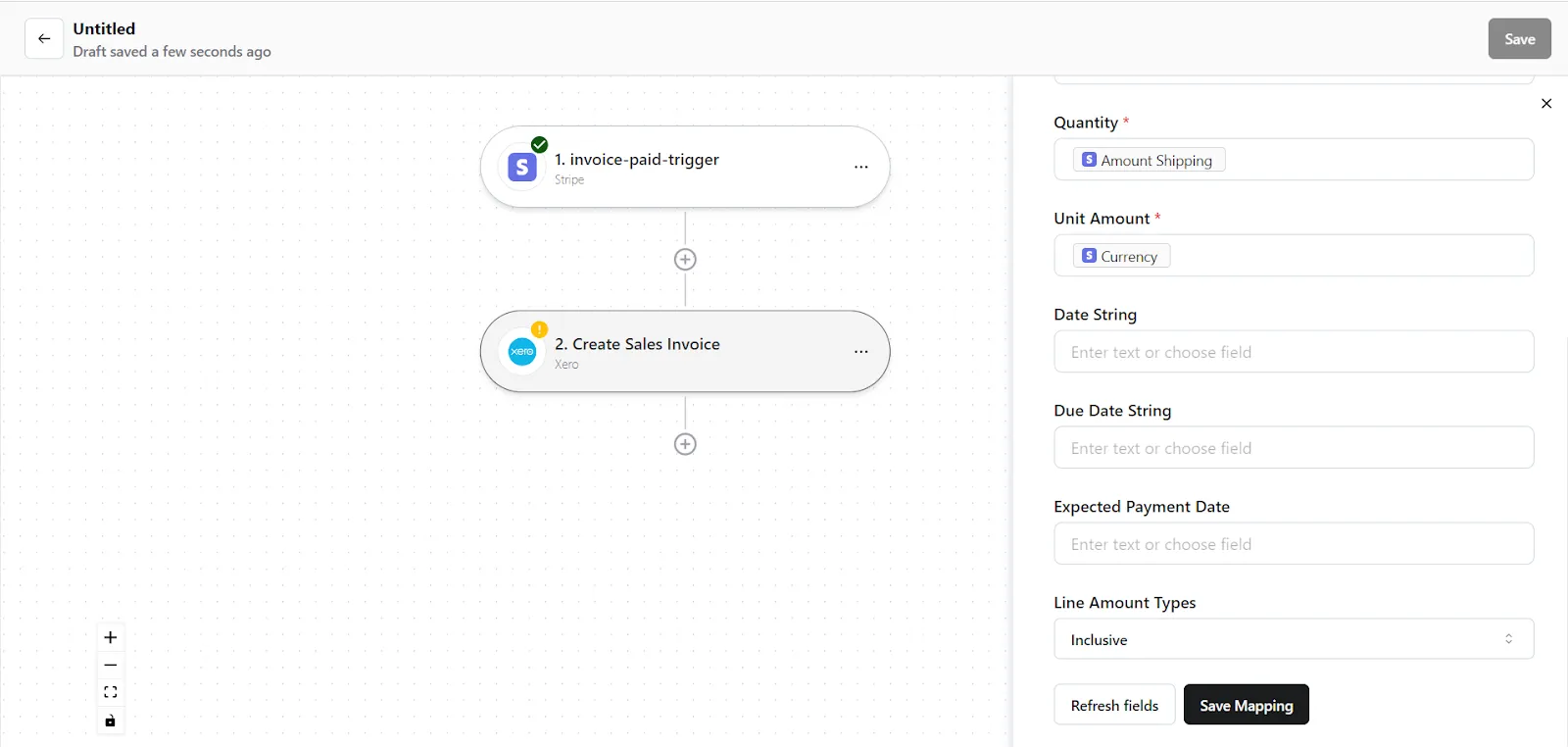
Task: Click the 'Draft saved a few seconds ago' text
Action: [171, 52]
